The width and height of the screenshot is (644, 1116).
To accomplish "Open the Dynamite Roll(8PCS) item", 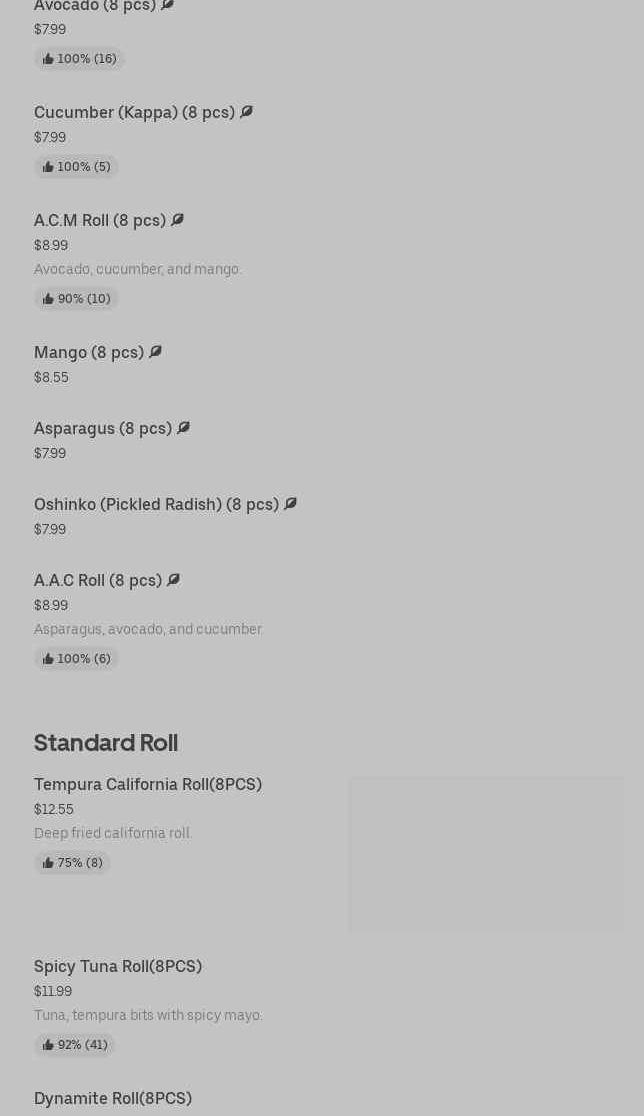I will point(113,1098).
